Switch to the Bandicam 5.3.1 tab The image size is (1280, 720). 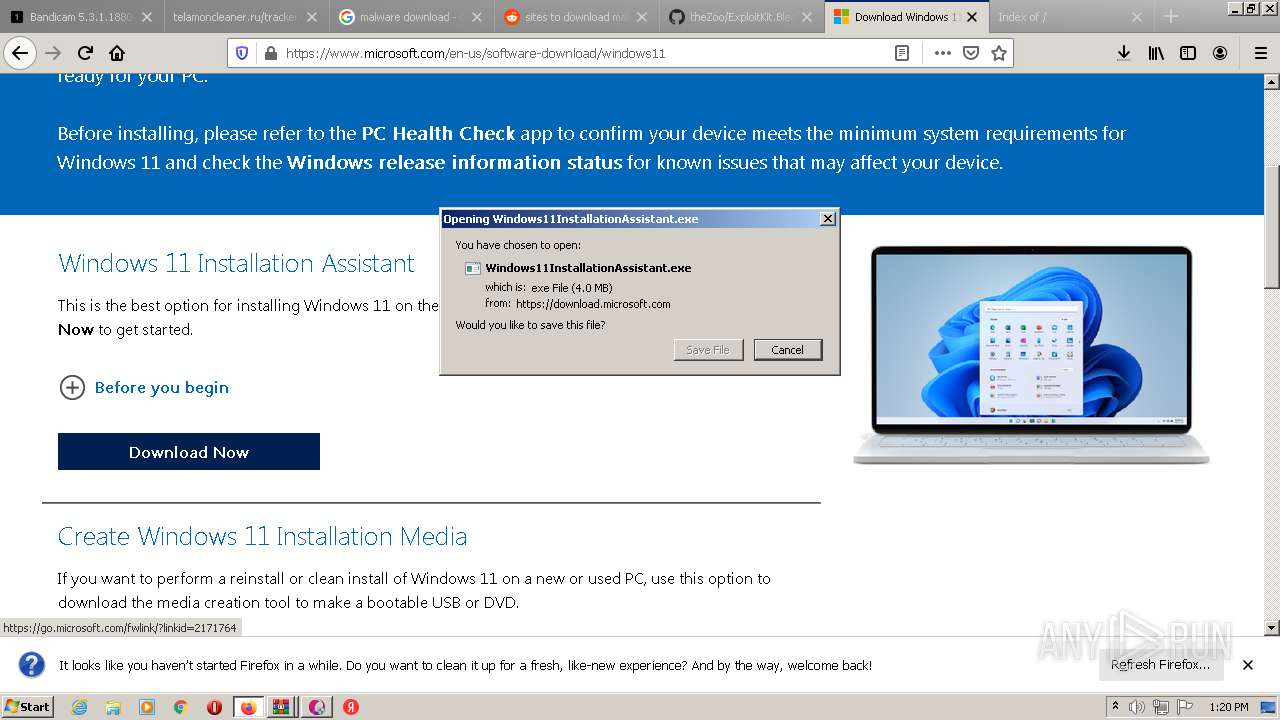point(82,17)
